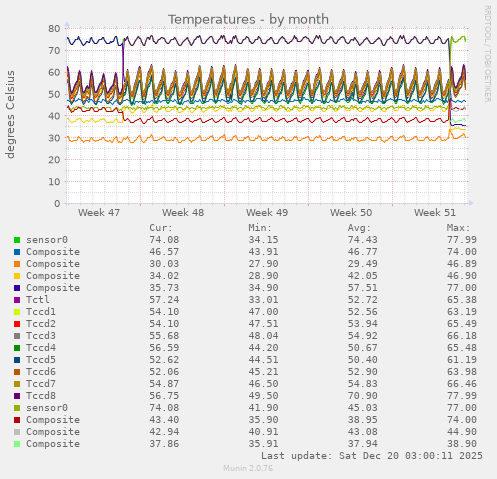
Task: Click the Tccd5 current value 52.62
Action: (x=164, y=360)
